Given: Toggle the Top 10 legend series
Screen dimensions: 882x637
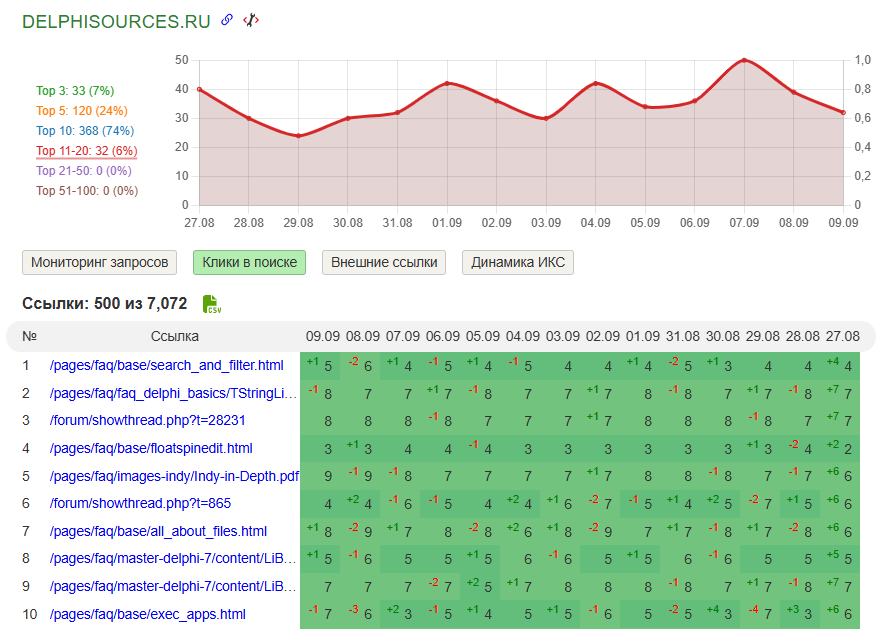Looking at the screenshot, I should click(x=84, y=131).
